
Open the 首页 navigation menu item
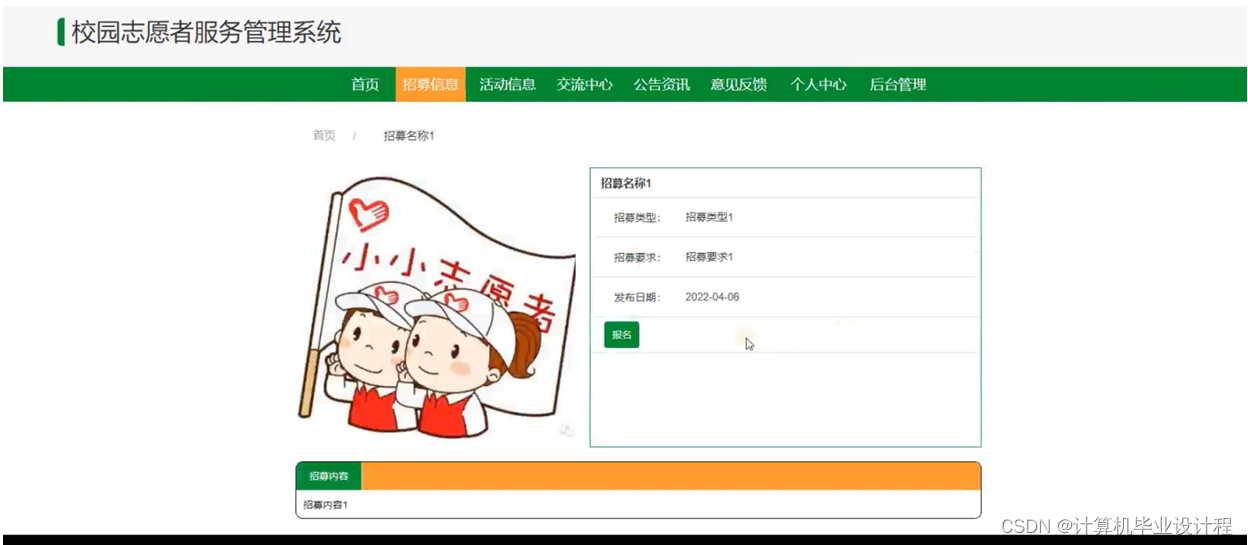365,85
